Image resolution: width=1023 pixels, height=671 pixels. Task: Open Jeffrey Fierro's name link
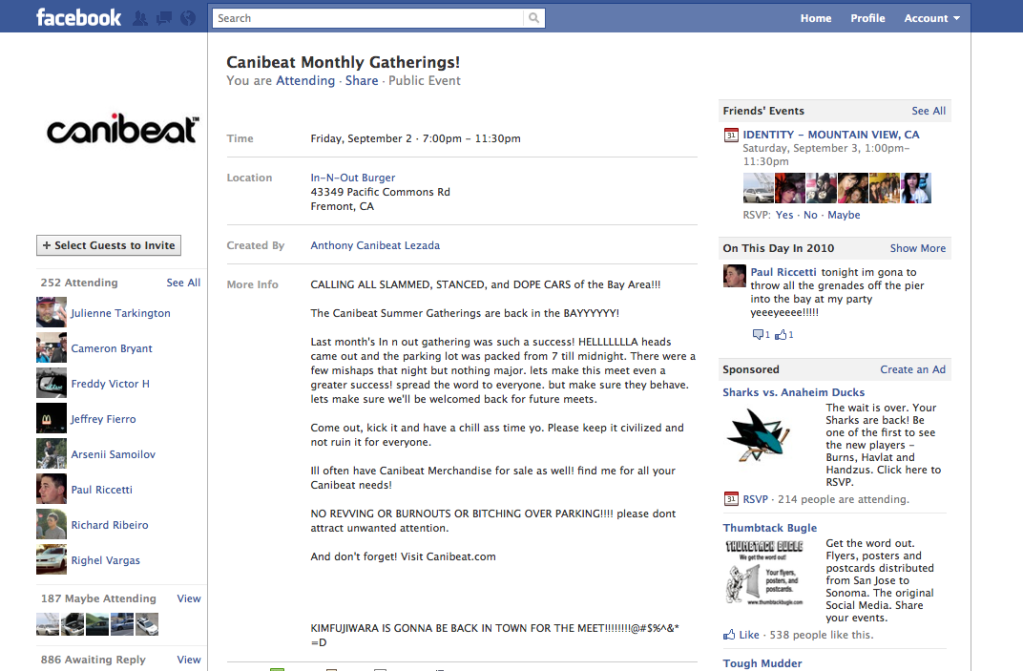click(104, 419)
